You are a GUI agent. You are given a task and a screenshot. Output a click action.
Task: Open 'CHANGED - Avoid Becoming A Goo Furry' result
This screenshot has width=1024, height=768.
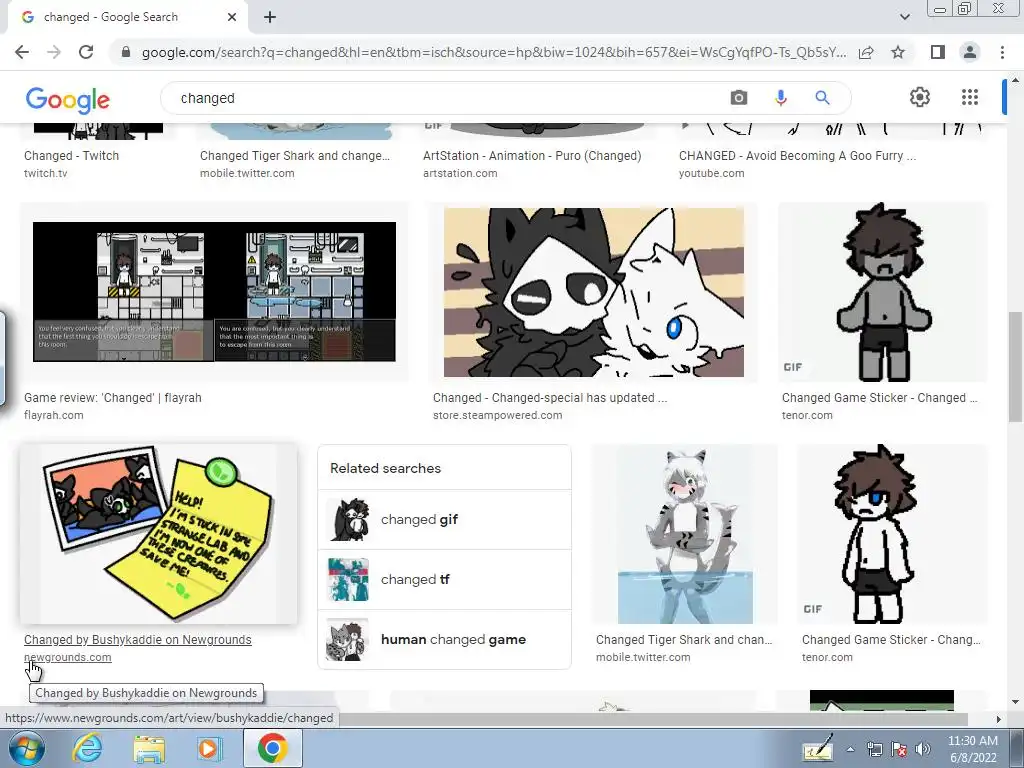(797, 155)
